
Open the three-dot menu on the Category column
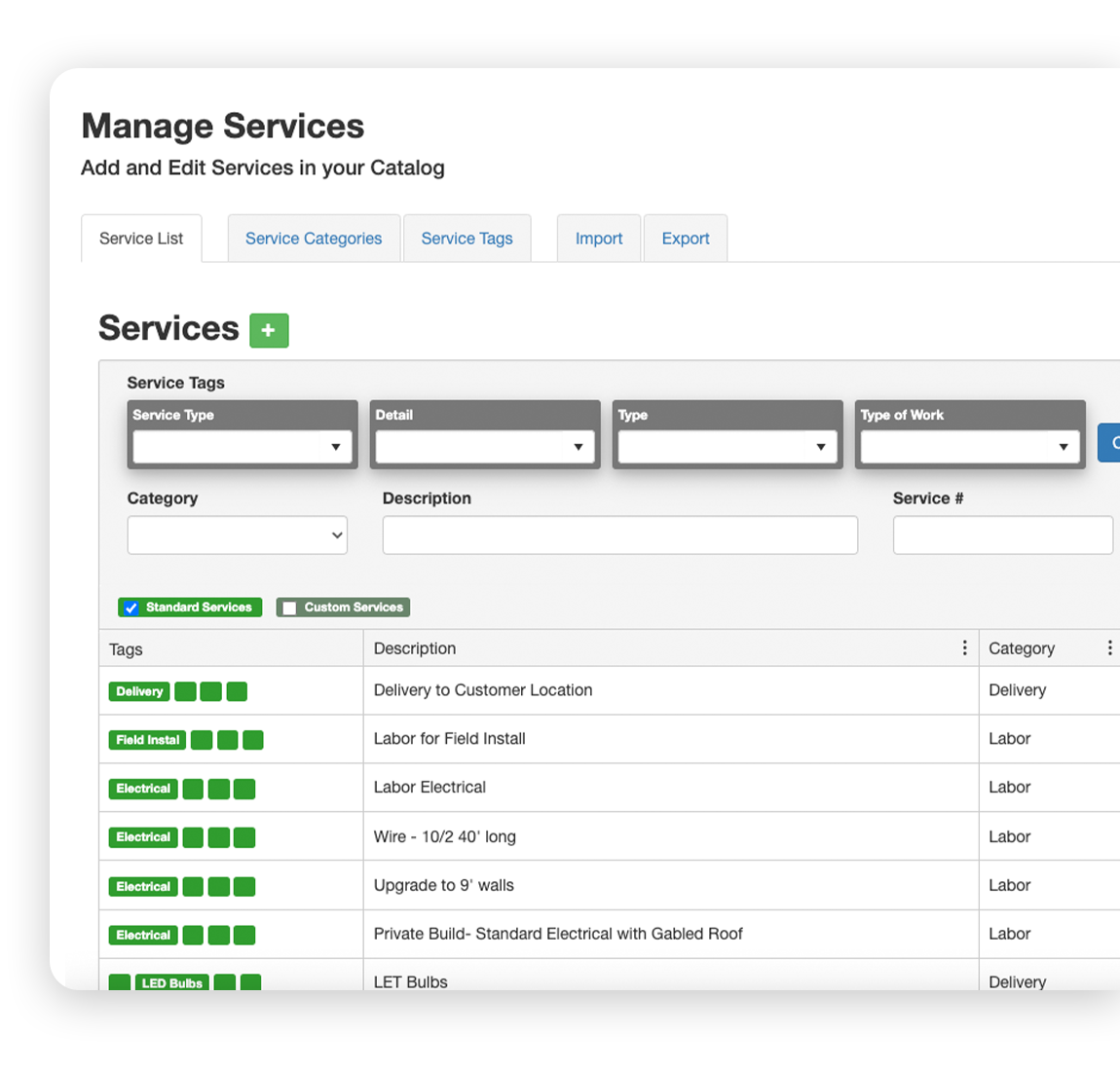tap(1109, 646)
